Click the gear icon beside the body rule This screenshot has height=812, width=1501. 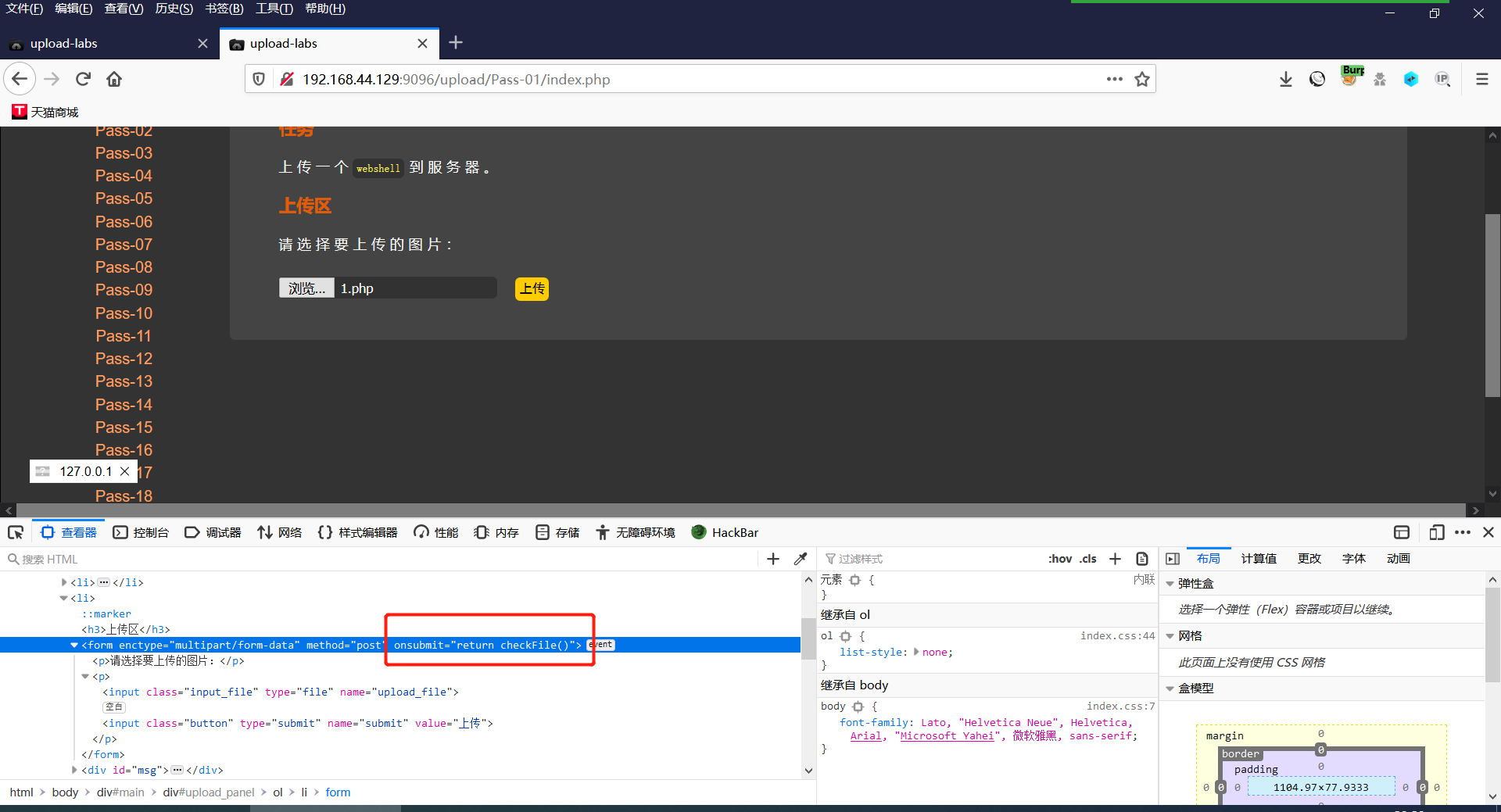tap(858, 706)
